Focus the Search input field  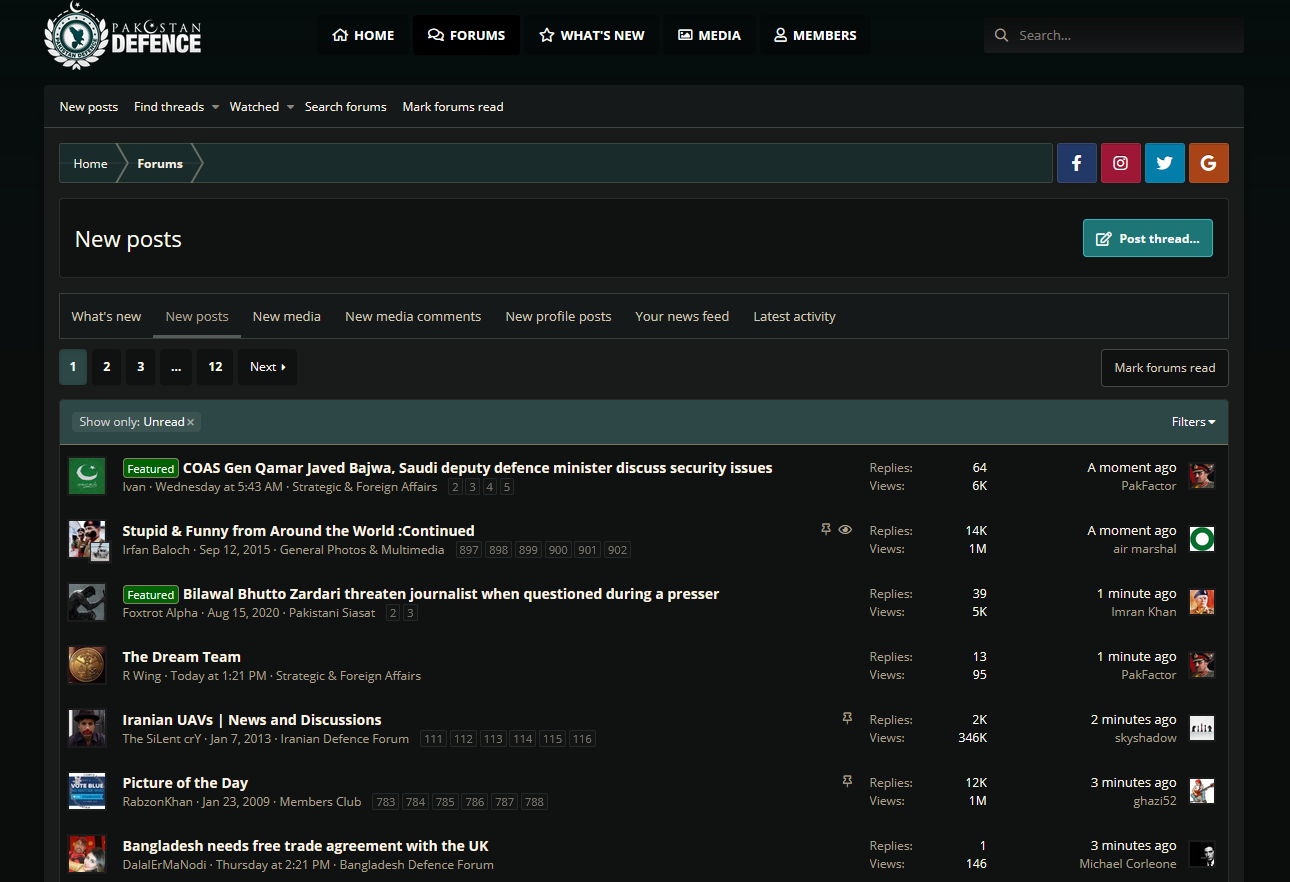click(x=1114, y=35)
